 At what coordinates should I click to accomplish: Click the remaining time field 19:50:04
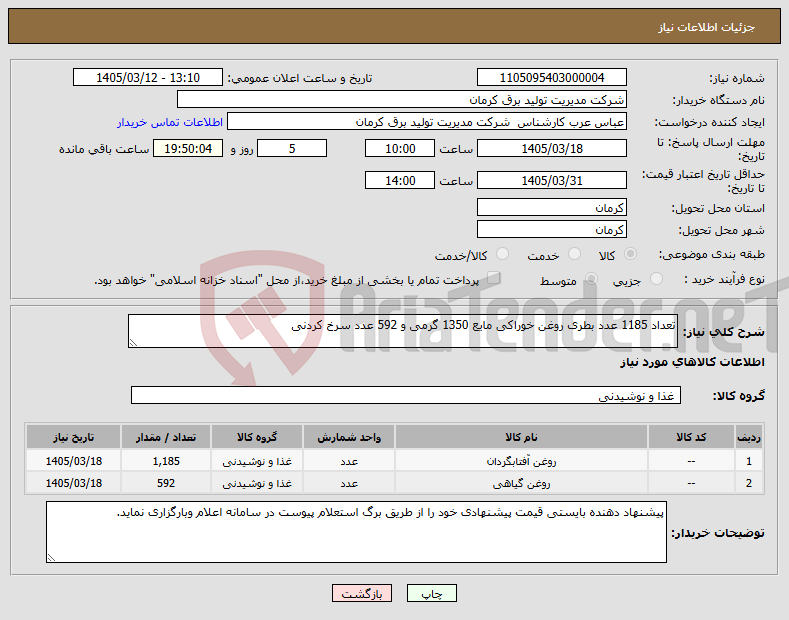pos(188,148)
